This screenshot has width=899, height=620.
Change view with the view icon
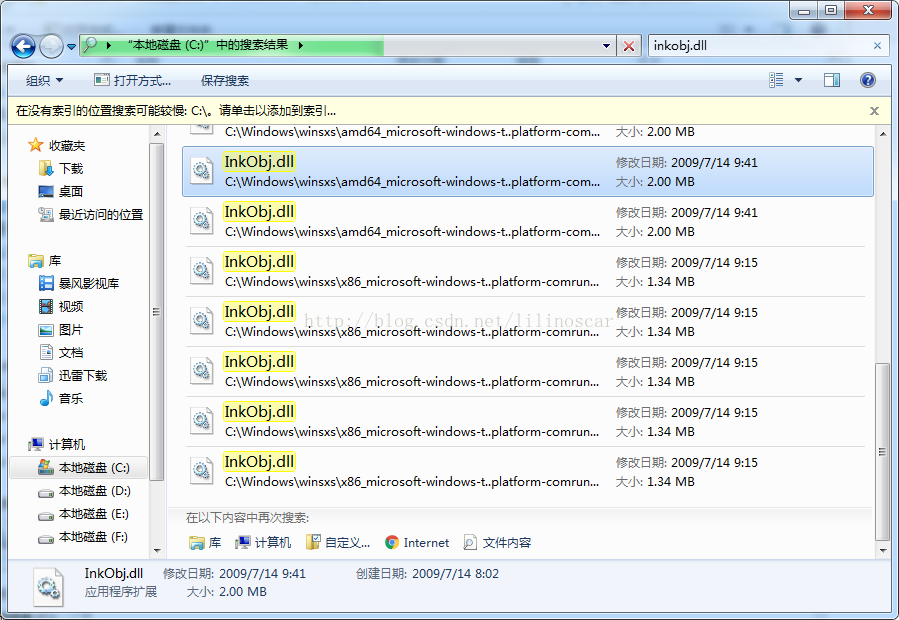[x=776, y=80]
